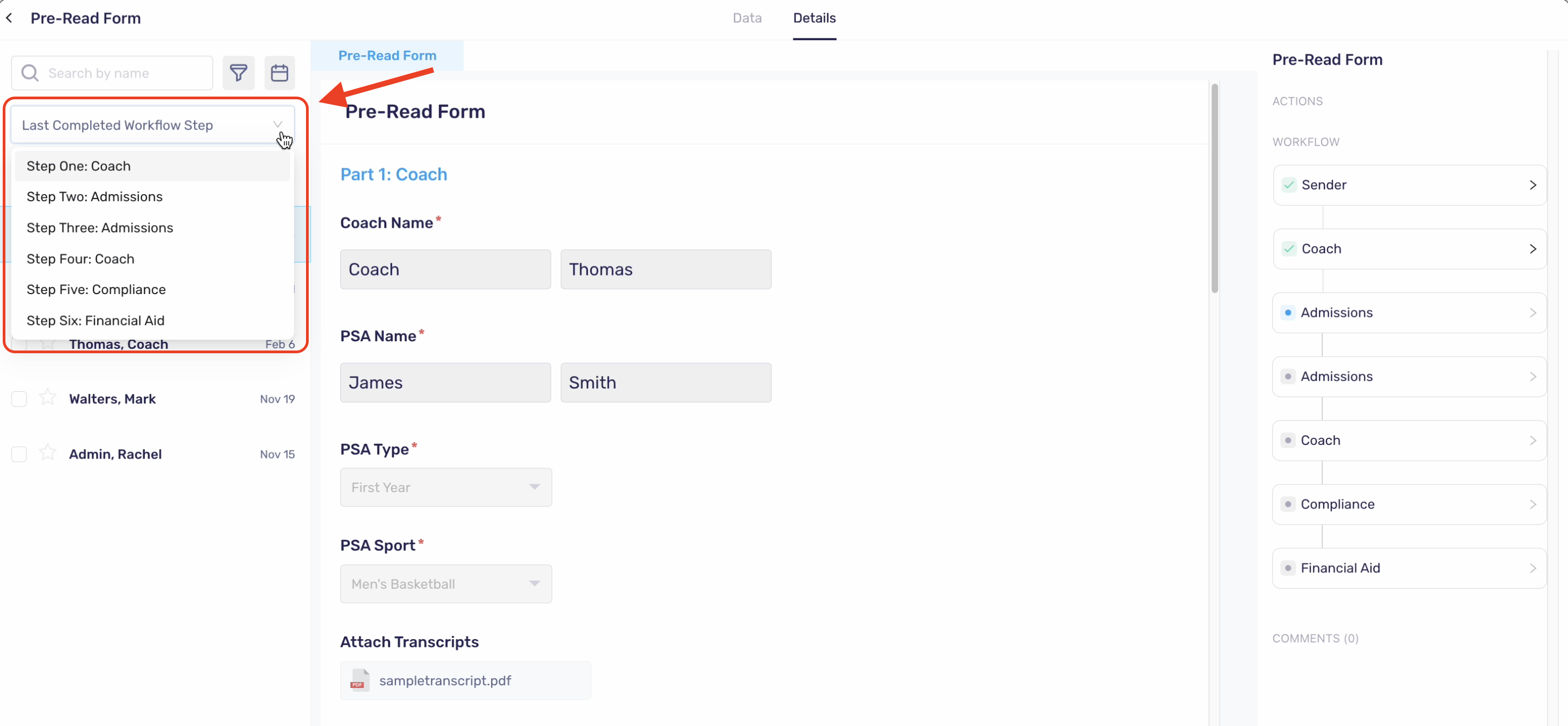Image resolution: width=1568 pixels, height=726 pixels.
Task: Star the Admin, Rachel submission
Action: coord(48,454)
